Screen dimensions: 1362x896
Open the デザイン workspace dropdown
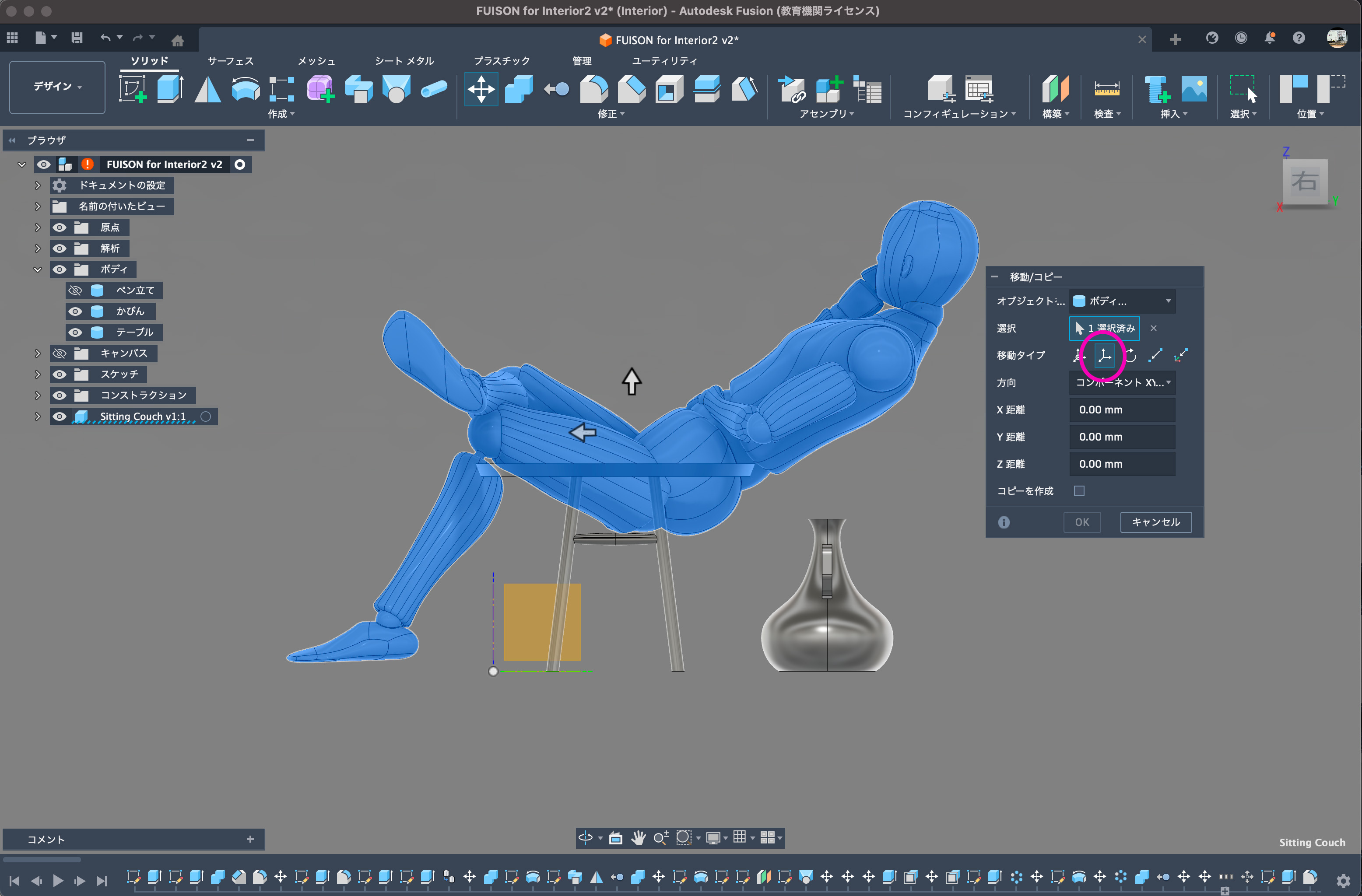coord(57,86)
